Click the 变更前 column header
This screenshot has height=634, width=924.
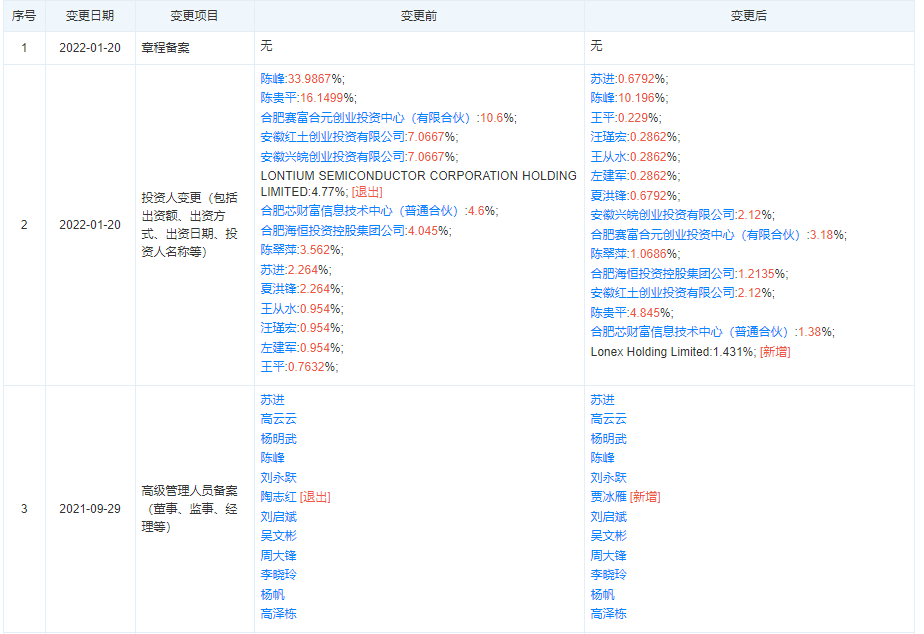tap(419, 16)
